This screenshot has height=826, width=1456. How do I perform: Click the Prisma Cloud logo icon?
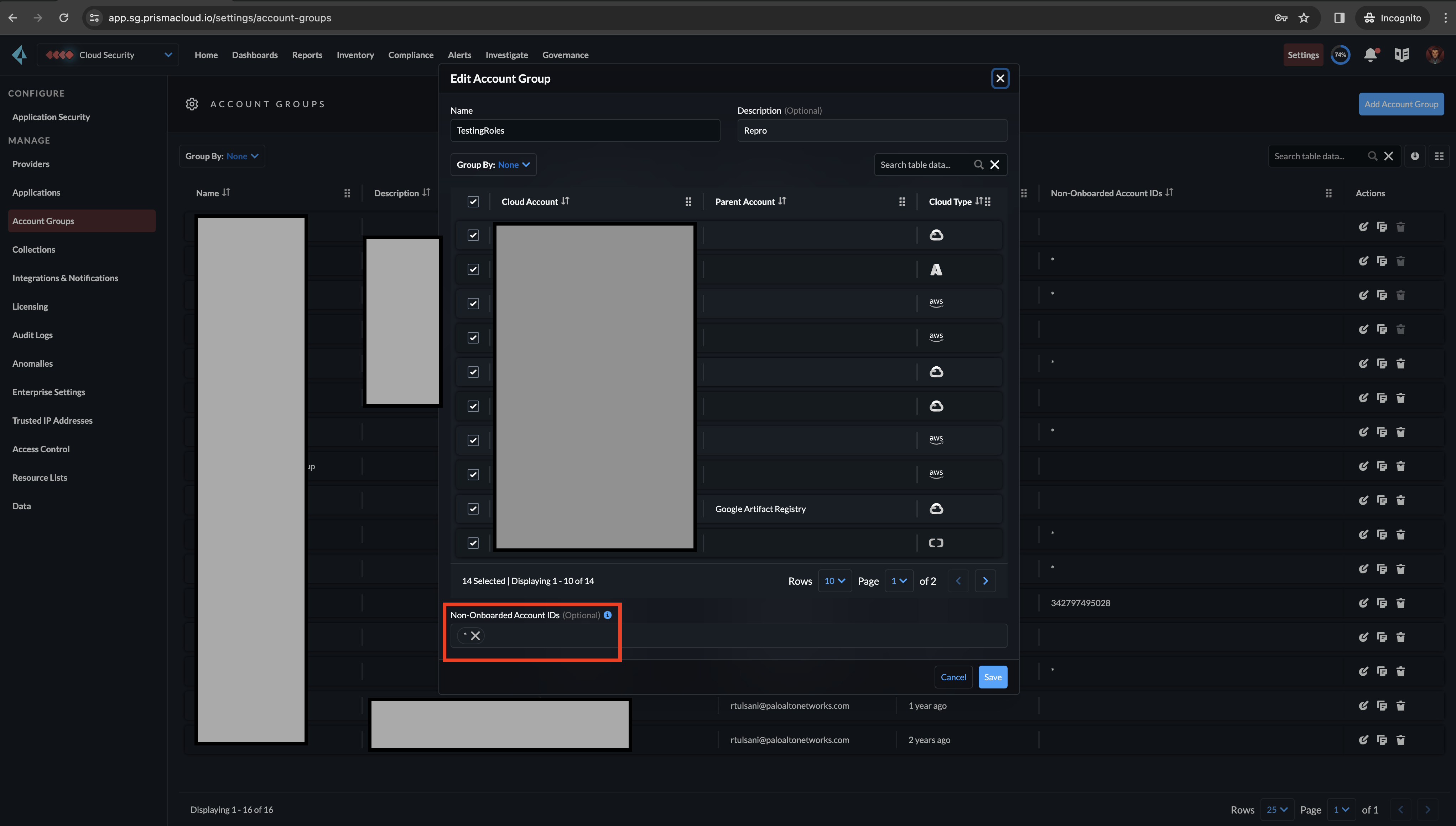(x=20, y=55)
